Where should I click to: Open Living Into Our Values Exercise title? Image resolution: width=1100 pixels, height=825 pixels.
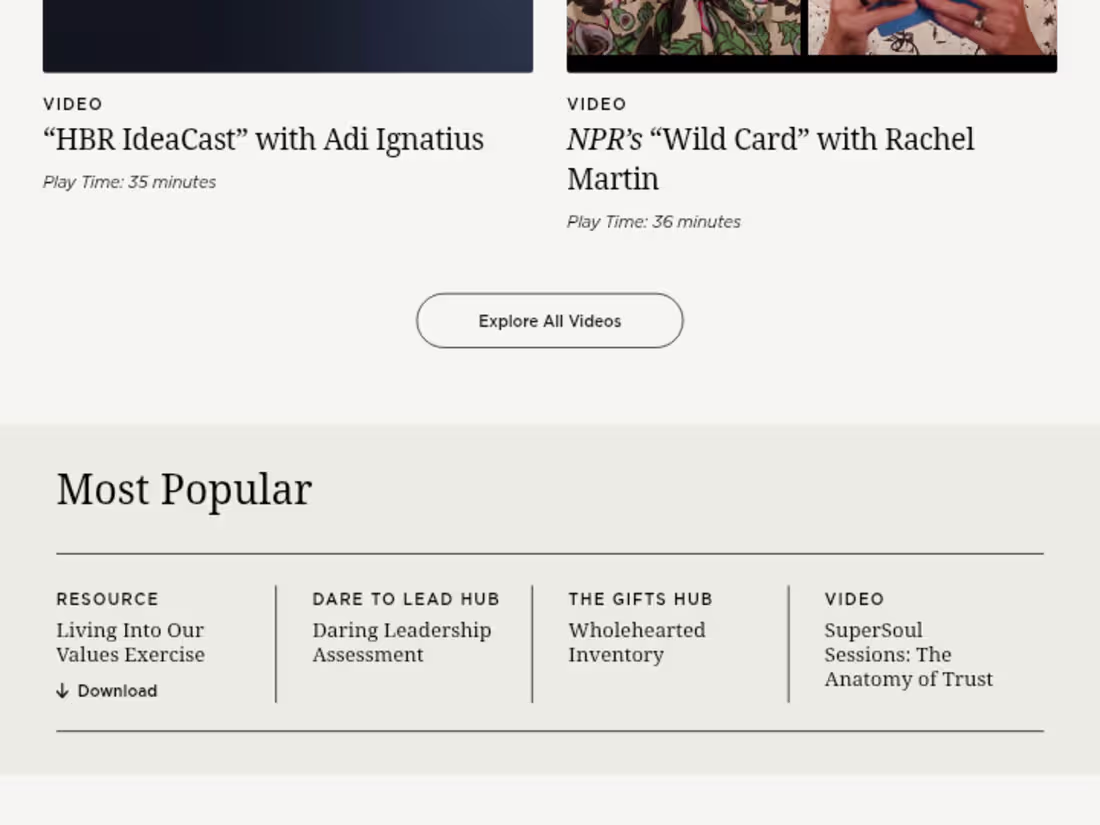tap(130, 642)
